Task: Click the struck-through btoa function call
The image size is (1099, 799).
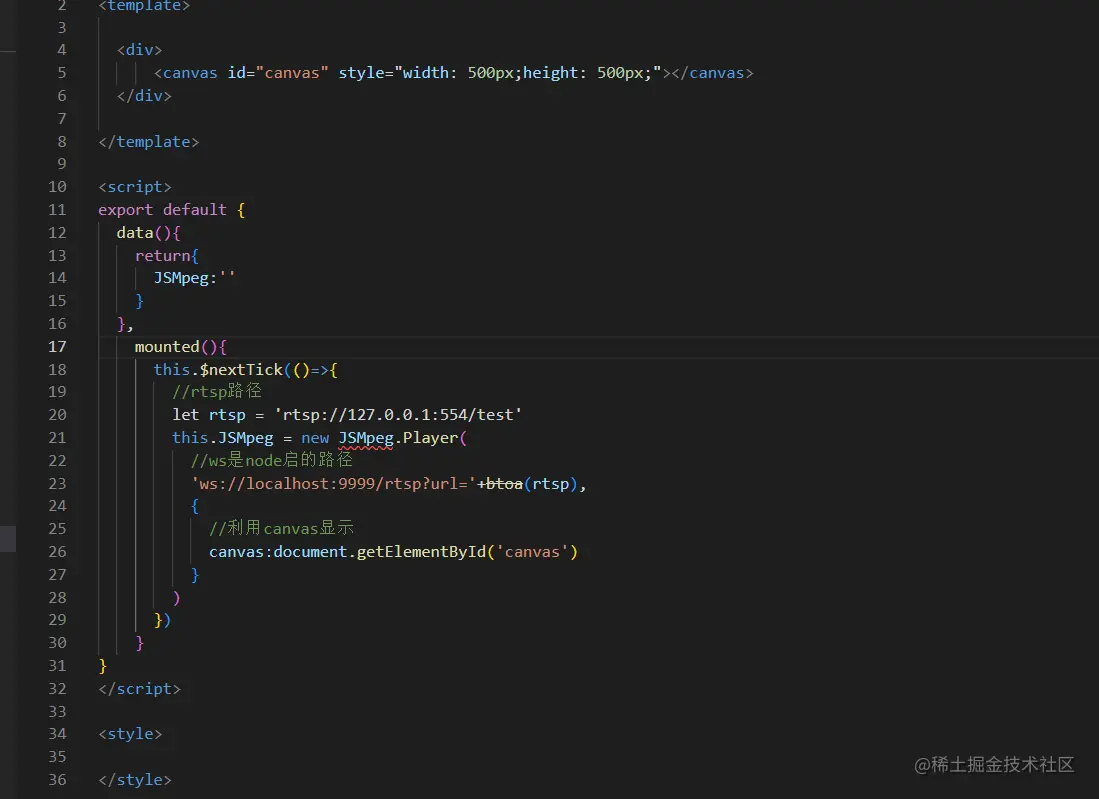Action: 505,484
